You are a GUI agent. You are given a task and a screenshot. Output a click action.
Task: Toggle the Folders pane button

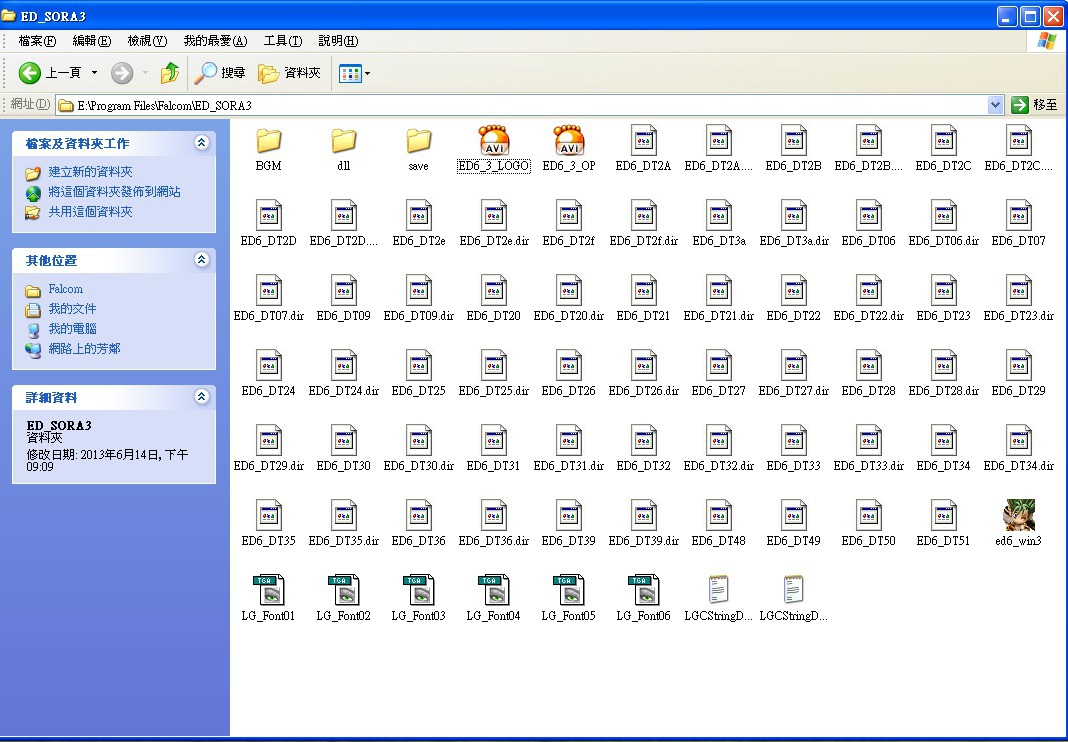click(290, 73)
